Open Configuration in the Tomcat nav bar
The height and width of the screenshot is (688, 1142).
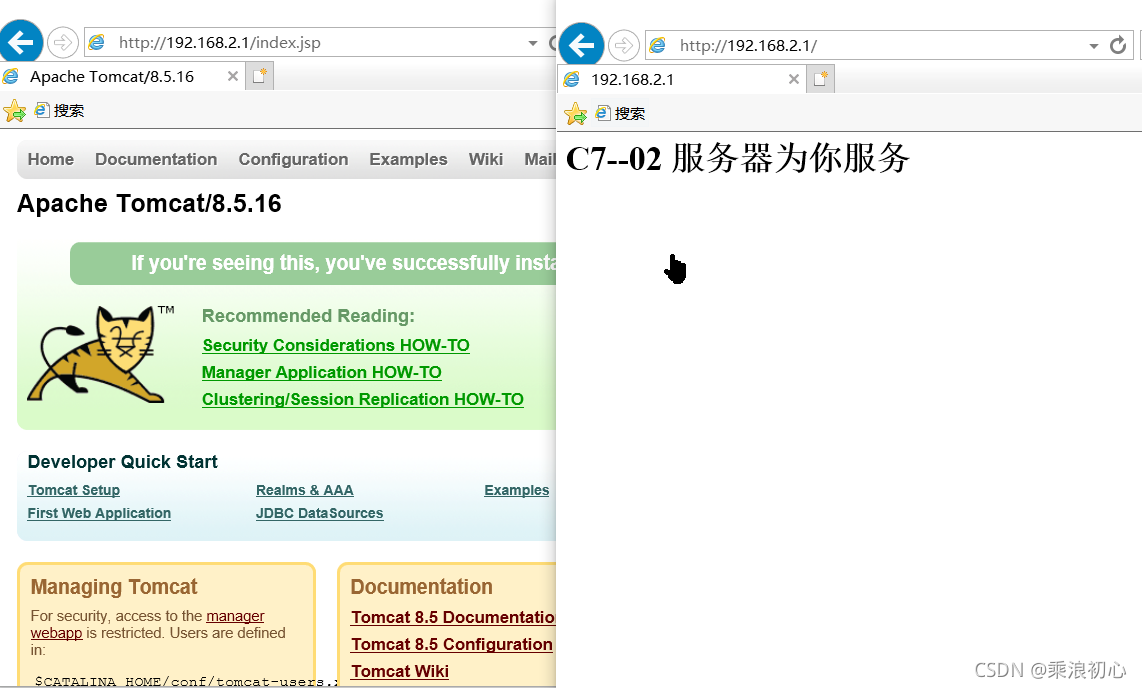(x=294, y=159)
